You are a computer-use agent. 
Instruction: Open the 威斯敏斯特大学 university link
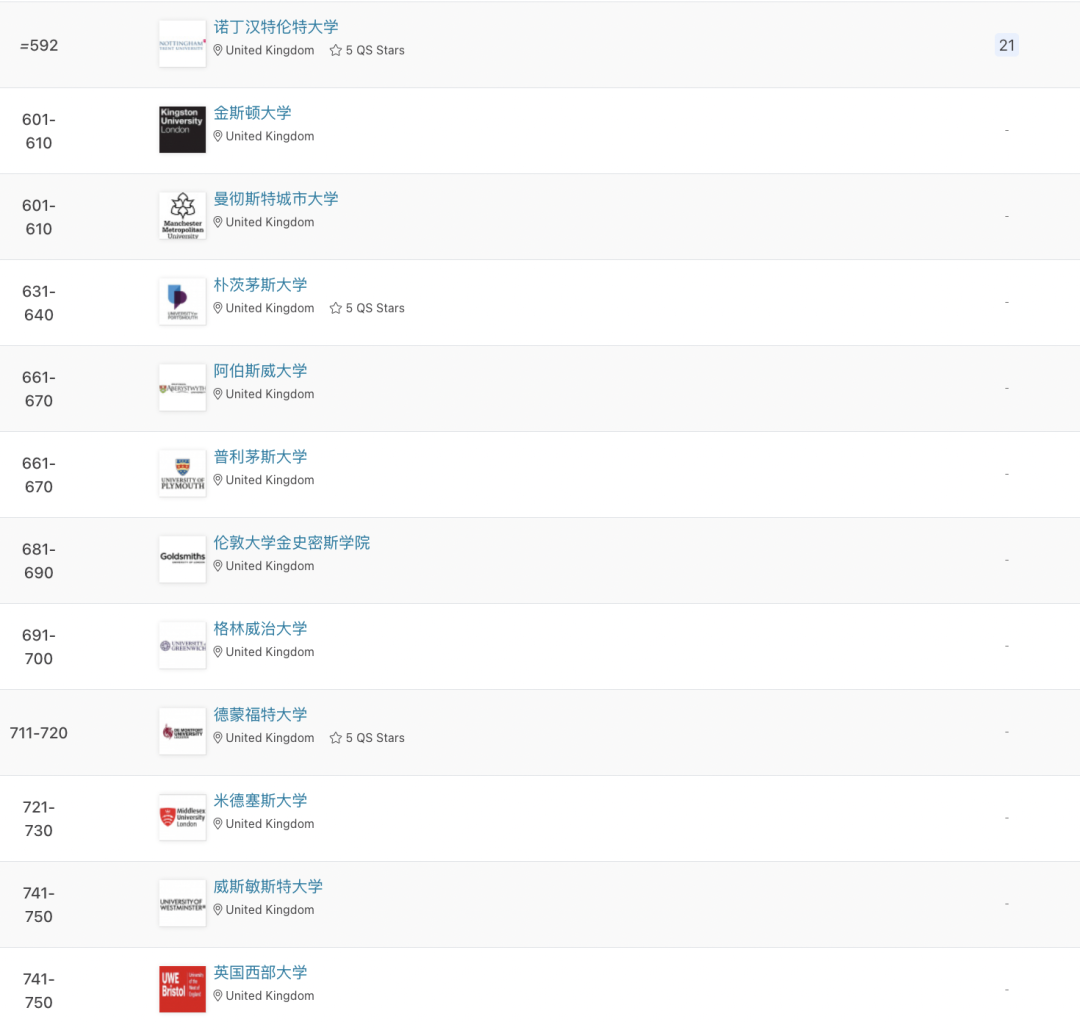coord(268,887)
